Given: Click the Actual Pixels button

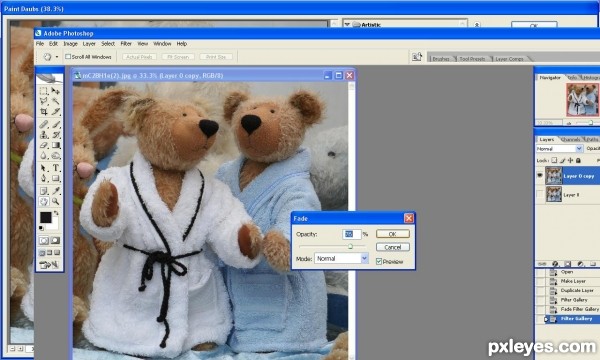Looking at the screenshot, I should tap(139, 57).
